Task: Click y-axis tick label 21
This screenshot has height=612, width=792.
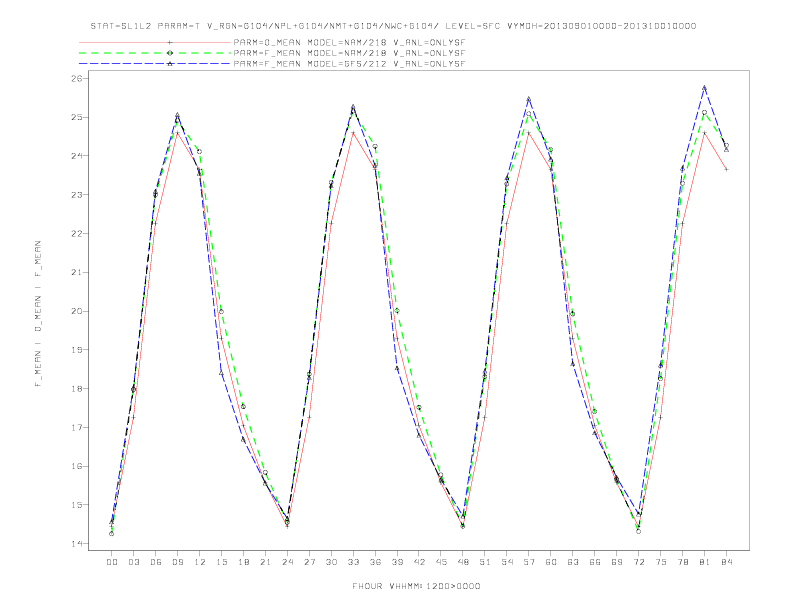Action: pos(77,272)
